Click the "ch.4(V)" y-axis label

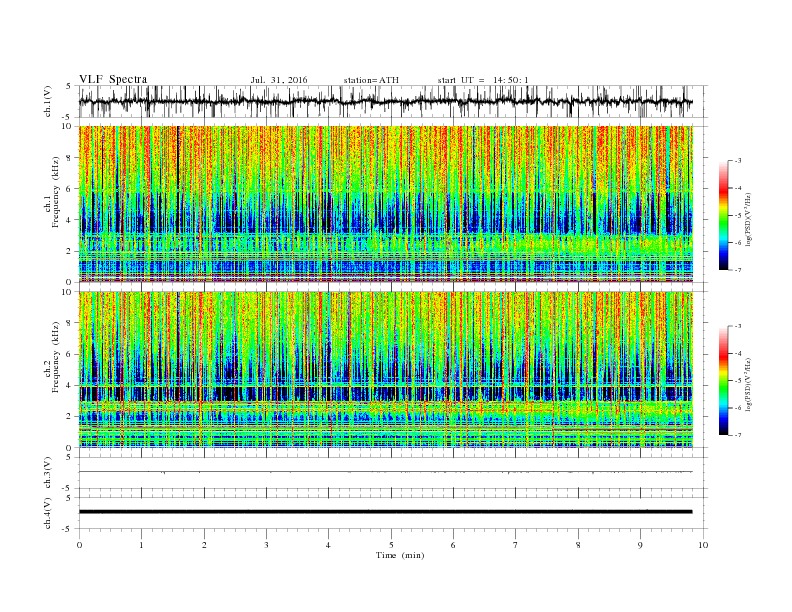48,513
